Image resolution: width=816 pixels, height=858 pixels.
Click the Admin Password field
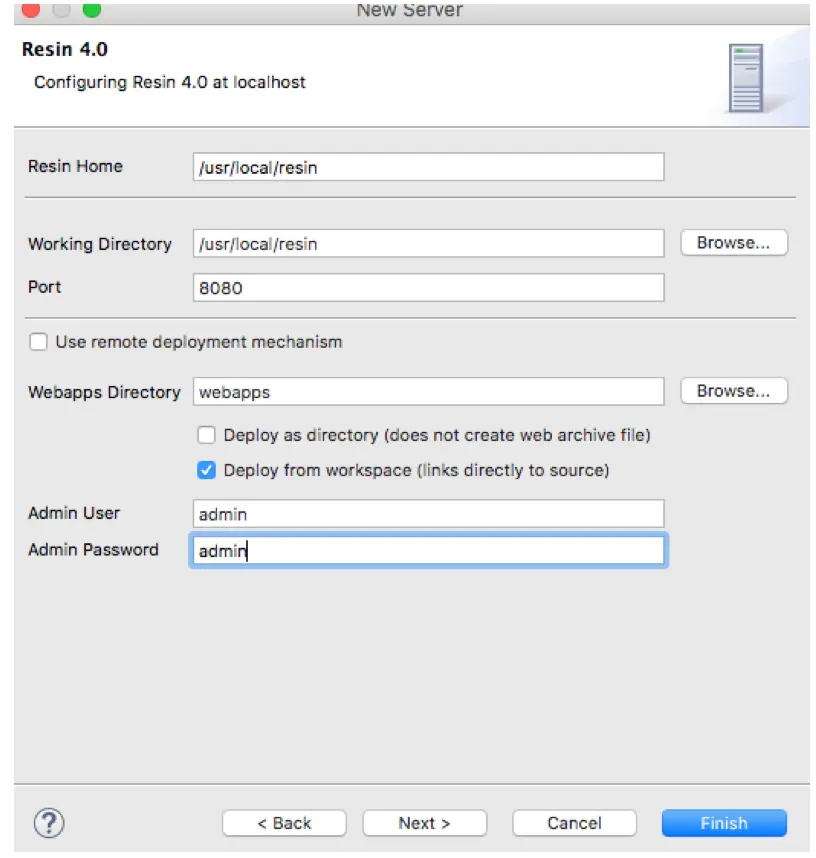point(429,550)
